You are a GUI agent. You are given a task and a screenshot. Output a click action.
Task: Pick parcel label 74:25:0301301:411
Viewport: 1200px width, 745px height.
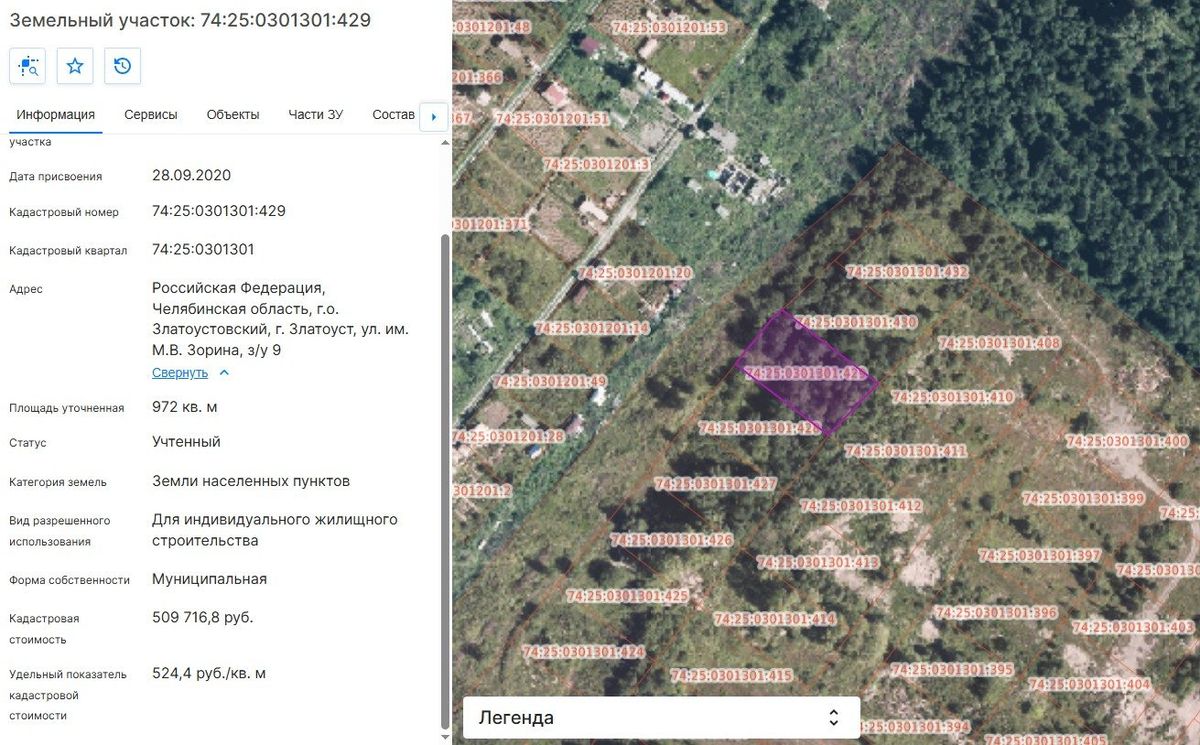(906, 451)
